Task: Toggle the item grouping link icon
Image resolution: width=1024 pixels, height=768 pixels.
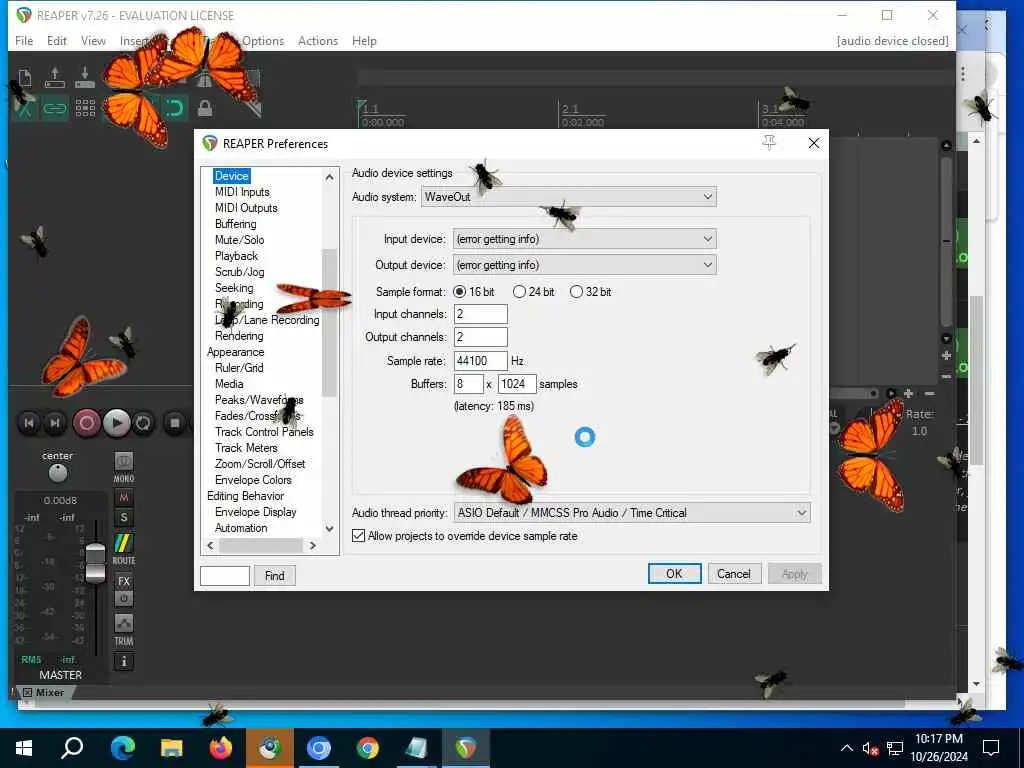Action: [55, 108]
